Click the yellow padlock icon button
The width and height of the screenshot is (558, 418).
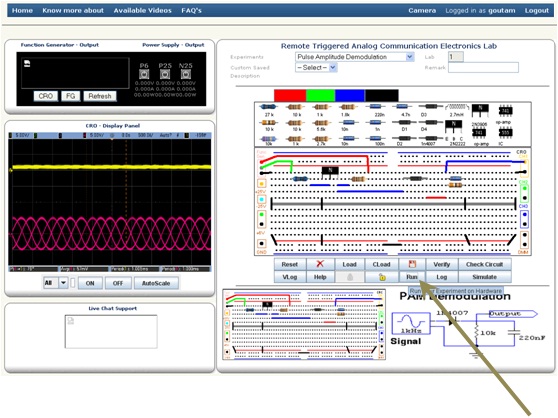coord(382,277)
